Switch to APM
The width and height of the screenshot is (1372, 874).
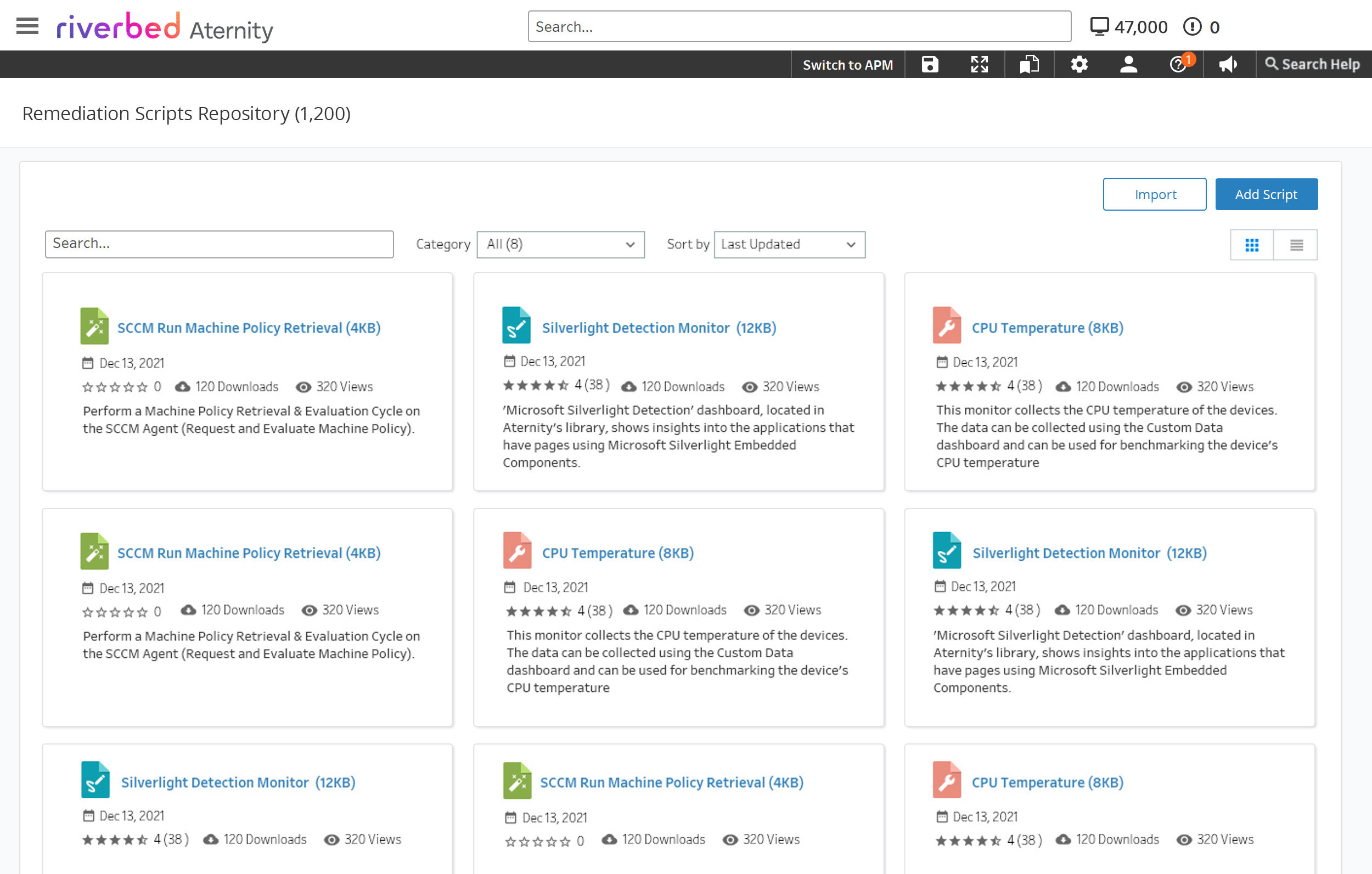pyautogui.click(x=847, y=65)
